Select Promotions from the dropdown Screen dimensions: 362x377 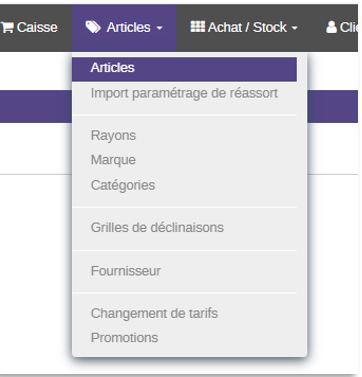click(x=184, y=338)
